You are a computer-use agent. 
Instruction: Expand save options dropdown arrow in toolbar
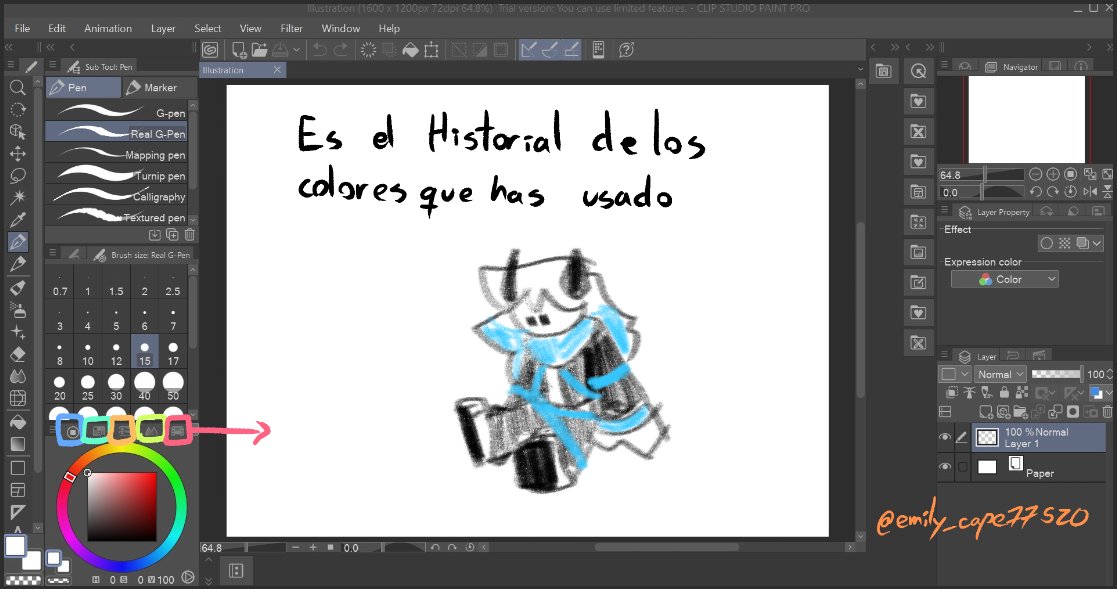tap(296, 50)
